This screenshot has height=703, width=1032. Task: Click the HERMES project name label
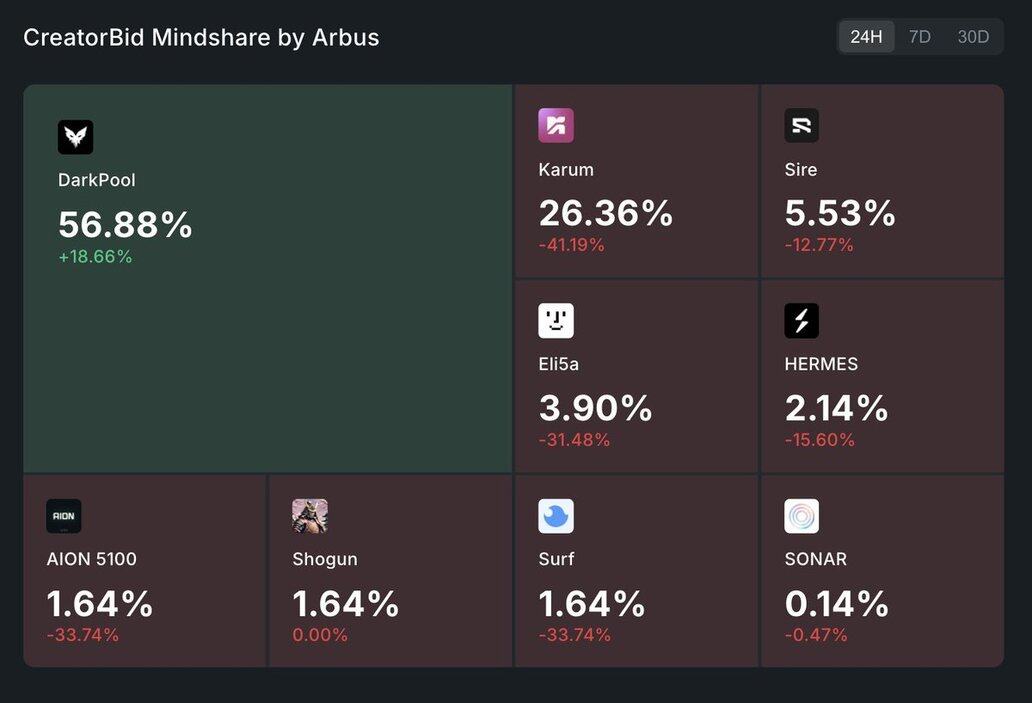point(821,365)
